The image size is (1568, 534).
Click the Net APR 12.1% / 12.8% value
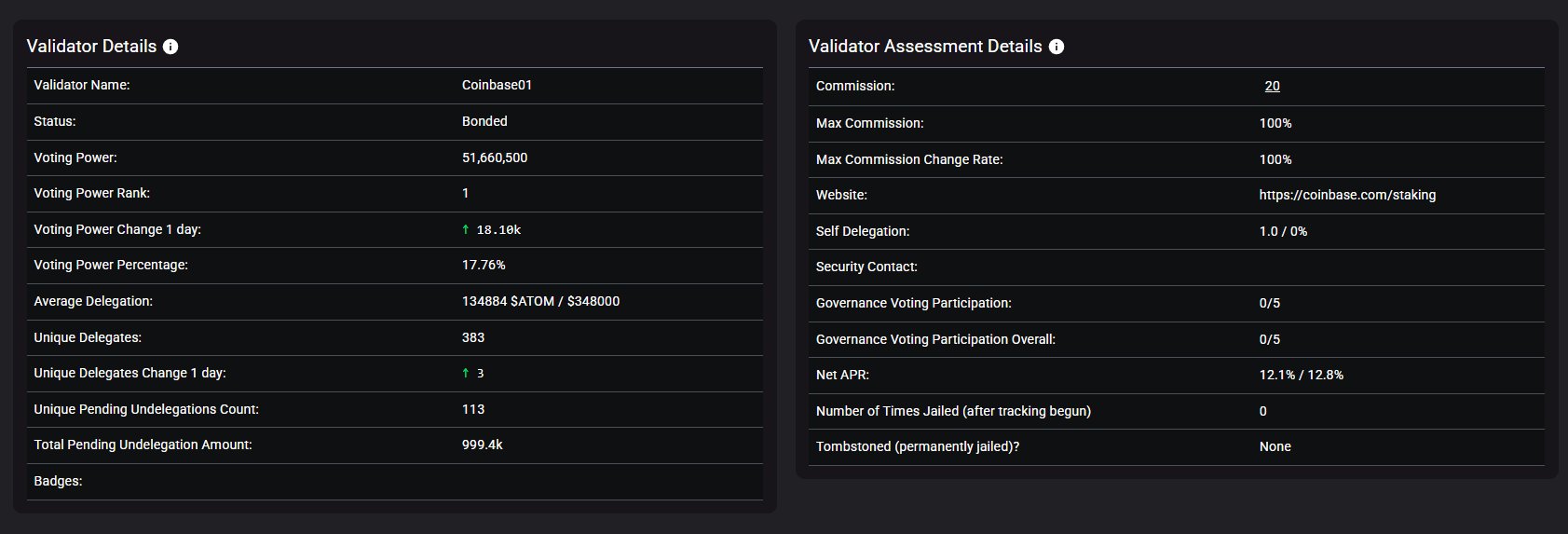pos(1301,375)
